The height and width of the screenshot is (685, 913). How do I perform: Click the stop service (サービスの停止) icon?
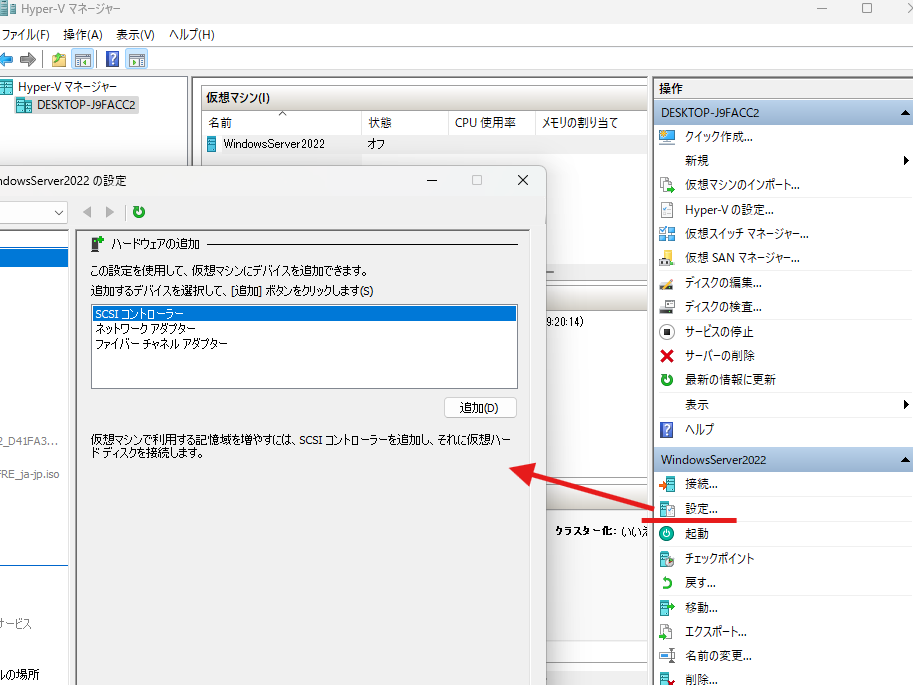point(667,331)
